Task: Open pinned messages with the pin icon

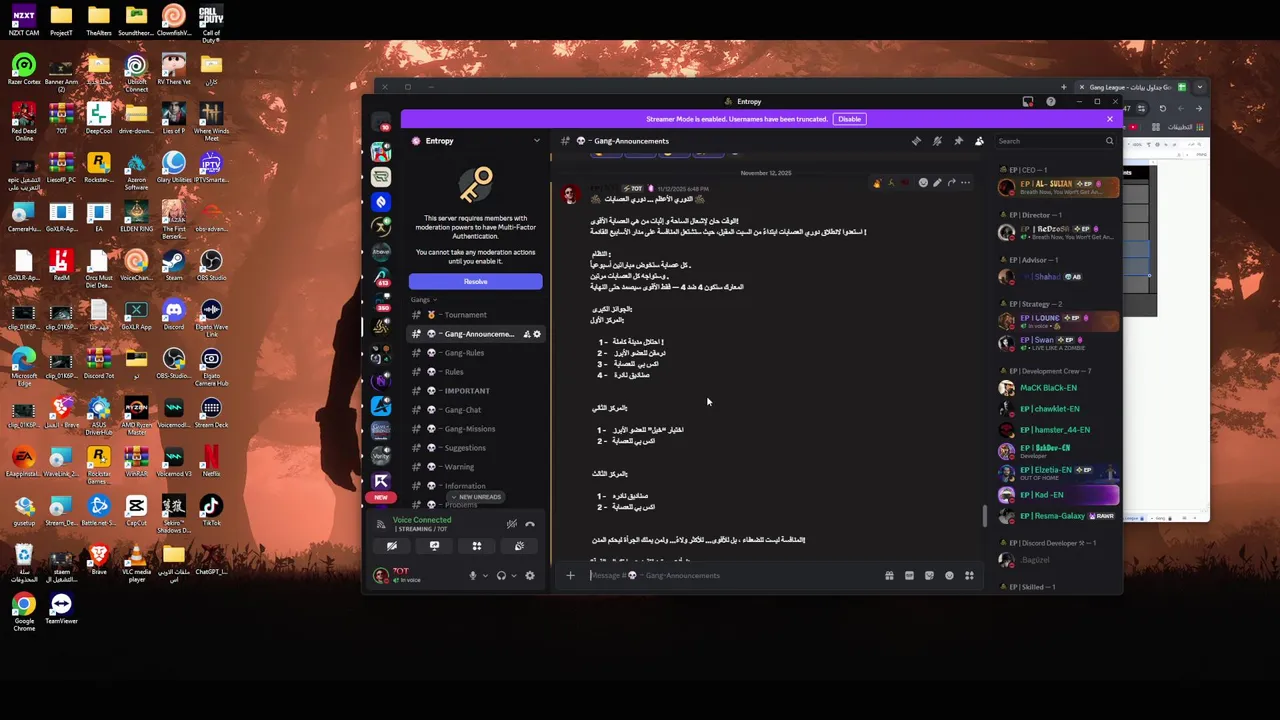Action: [x=958, y=141]
